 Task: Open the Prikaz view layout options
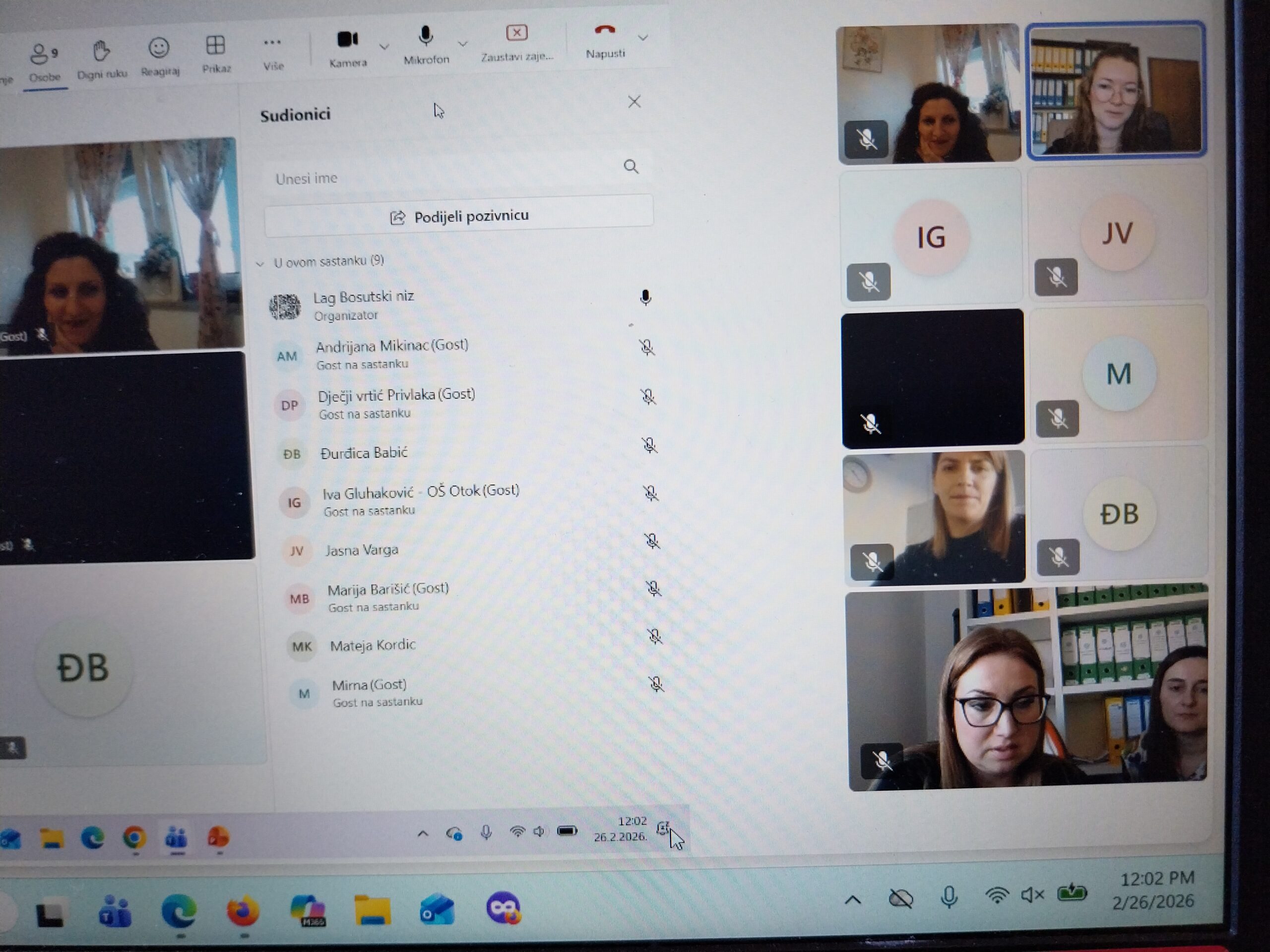[x=216, y=45]
